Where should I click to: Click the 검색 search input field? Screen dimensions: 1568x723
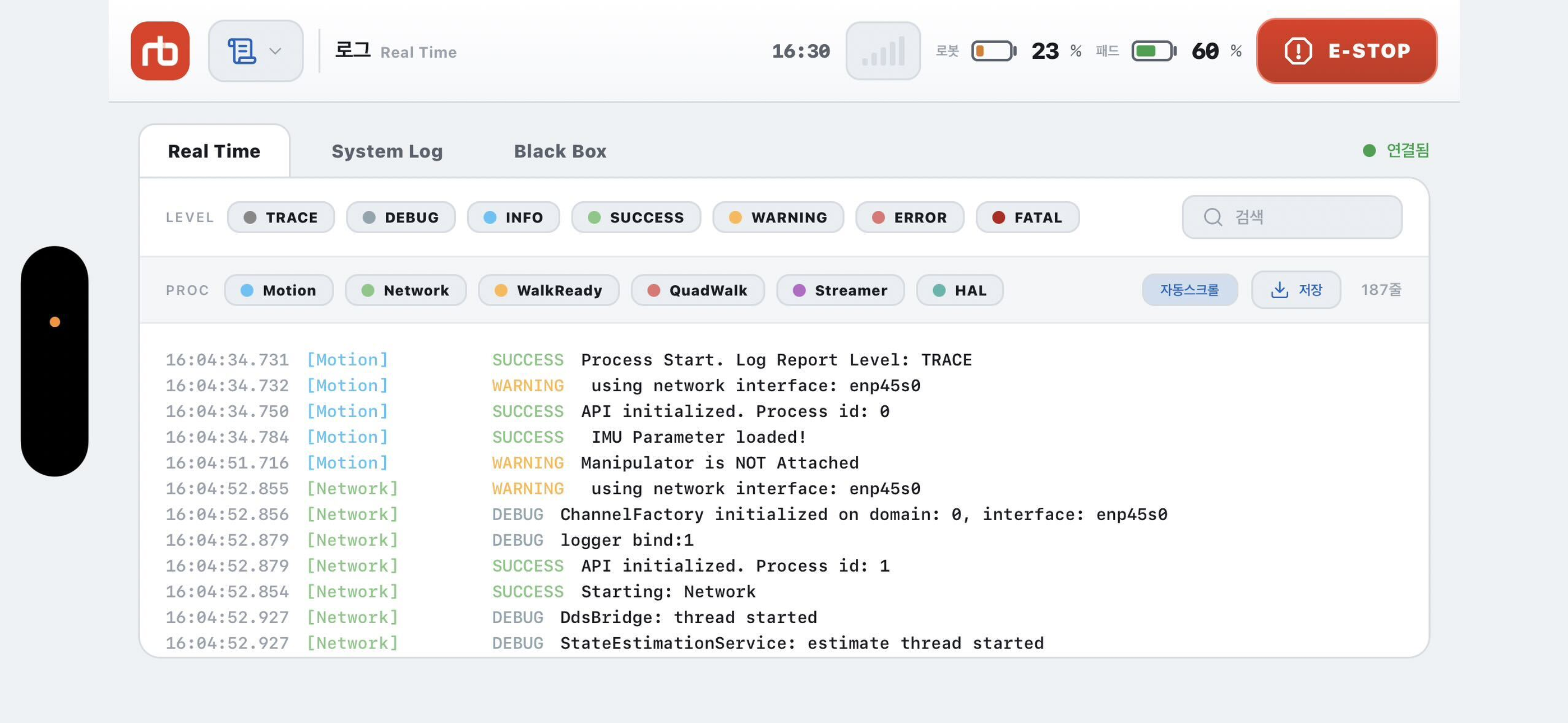pyautogui.click(x=1292, y=217)
